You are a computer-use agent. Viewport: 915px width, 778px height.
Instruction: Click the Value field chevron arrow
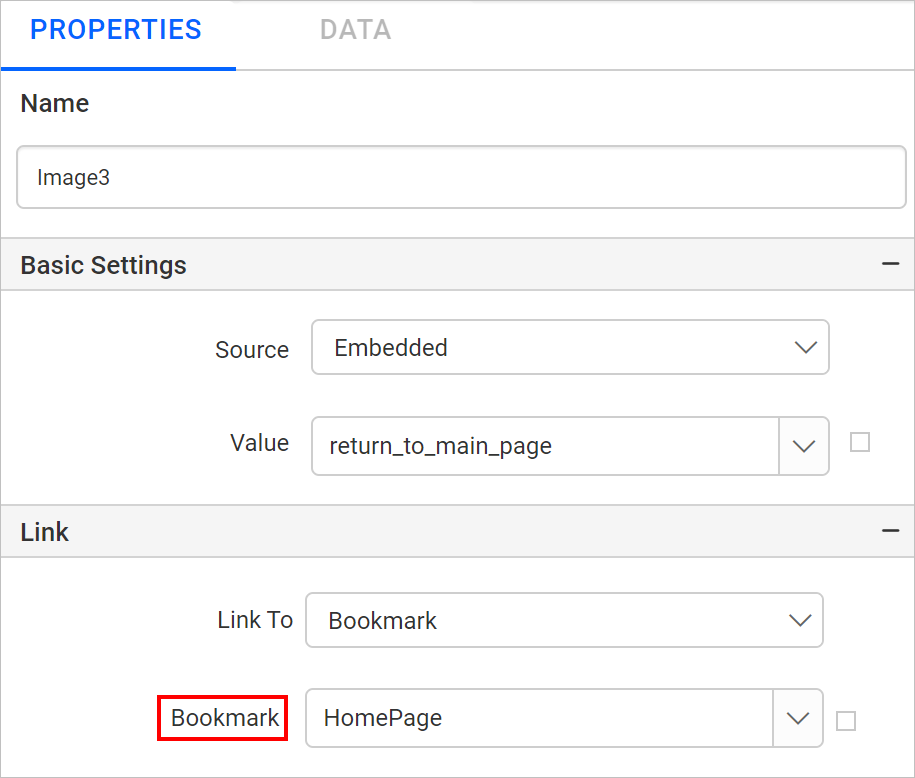tap(804, 446)
